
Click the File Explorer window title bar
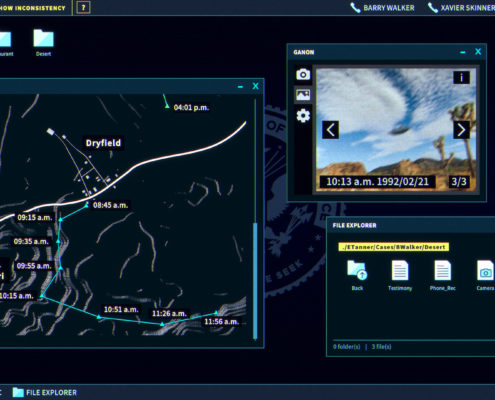pos(411,225)
